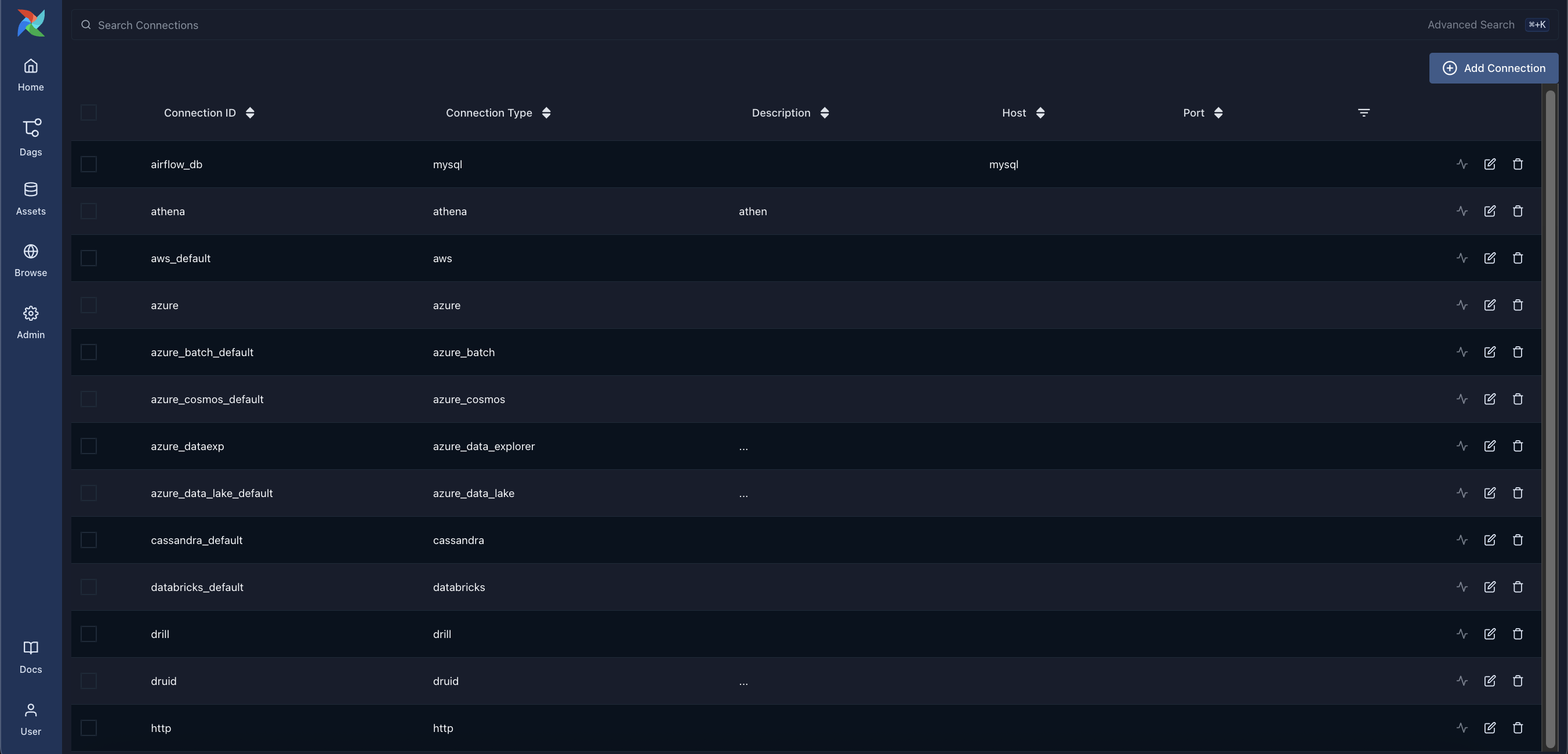Test the airflow_db connection
The width and height of the screenshot is (1568, 754).
click(x=1461, y=165)
